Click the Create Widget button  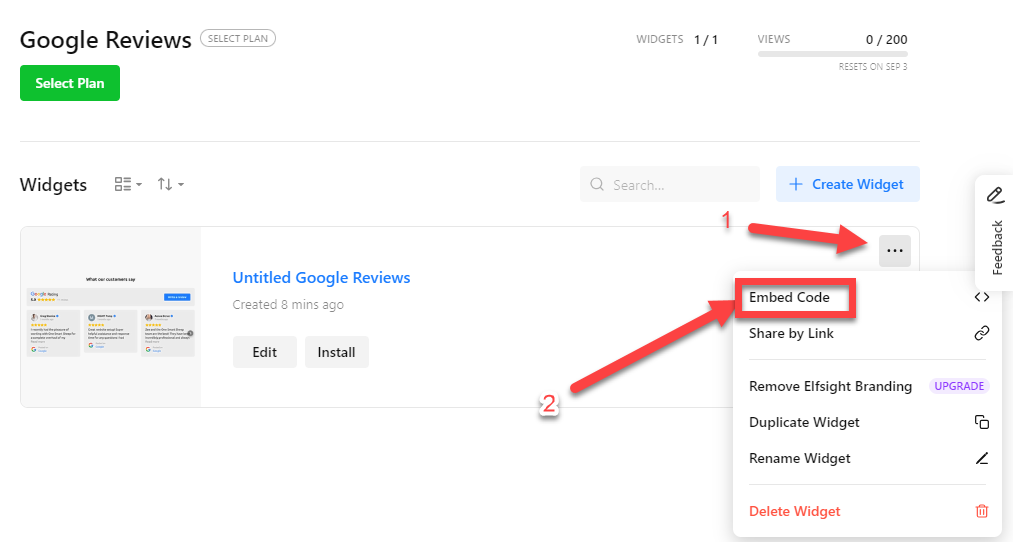point(848,184)
